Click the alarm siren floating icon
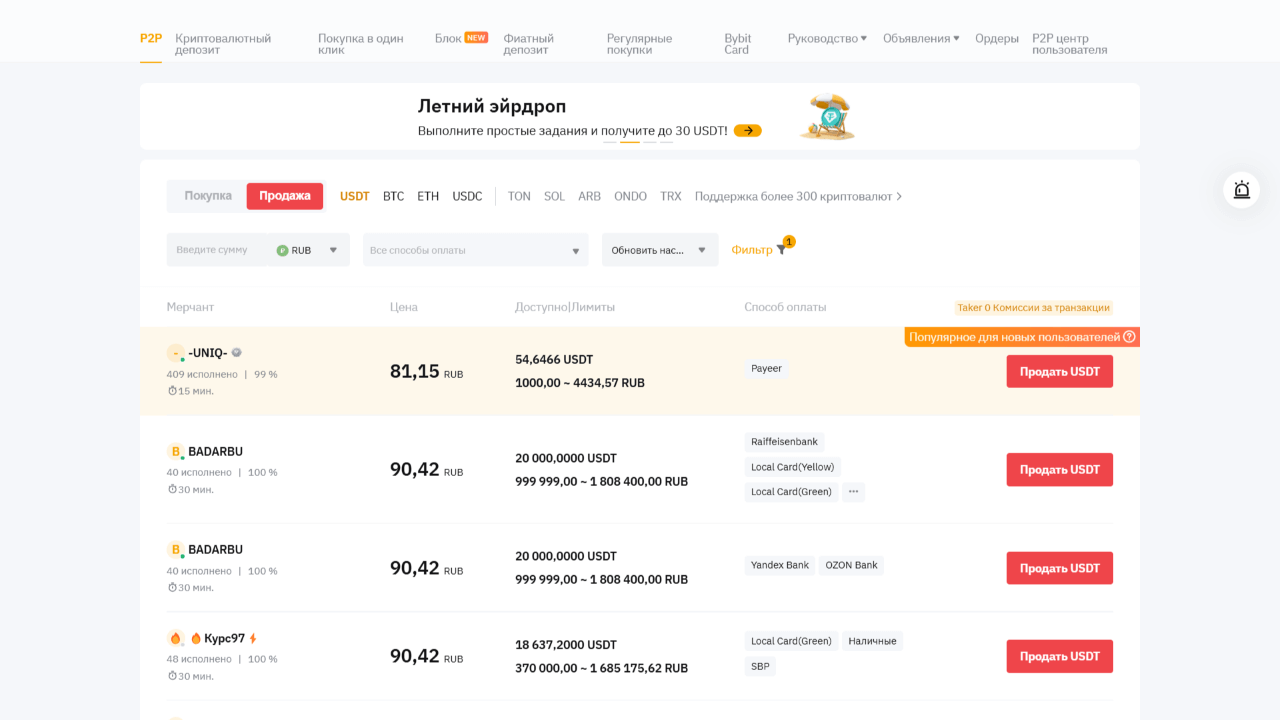Image resolution: width=1280 pixels, height=720 pixels. click(1241, 190)
